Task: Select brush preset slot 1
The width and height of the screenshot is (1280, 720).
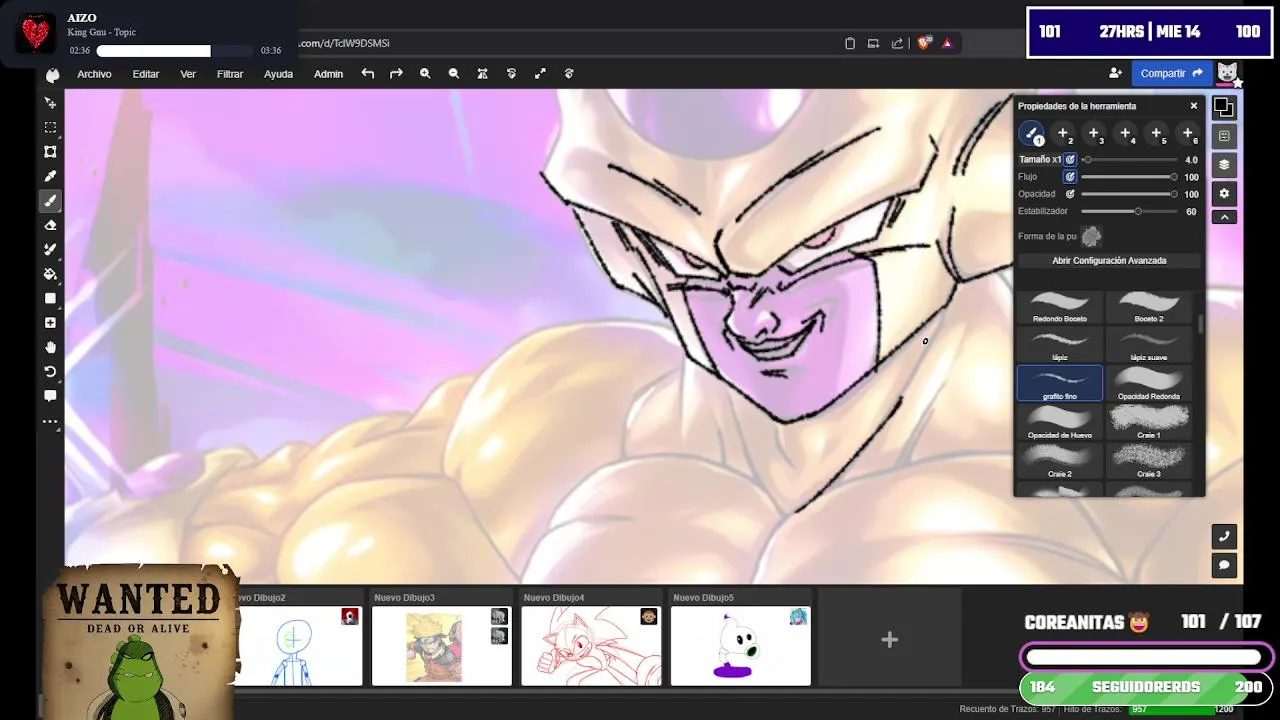Action: tap(1032, 133)
